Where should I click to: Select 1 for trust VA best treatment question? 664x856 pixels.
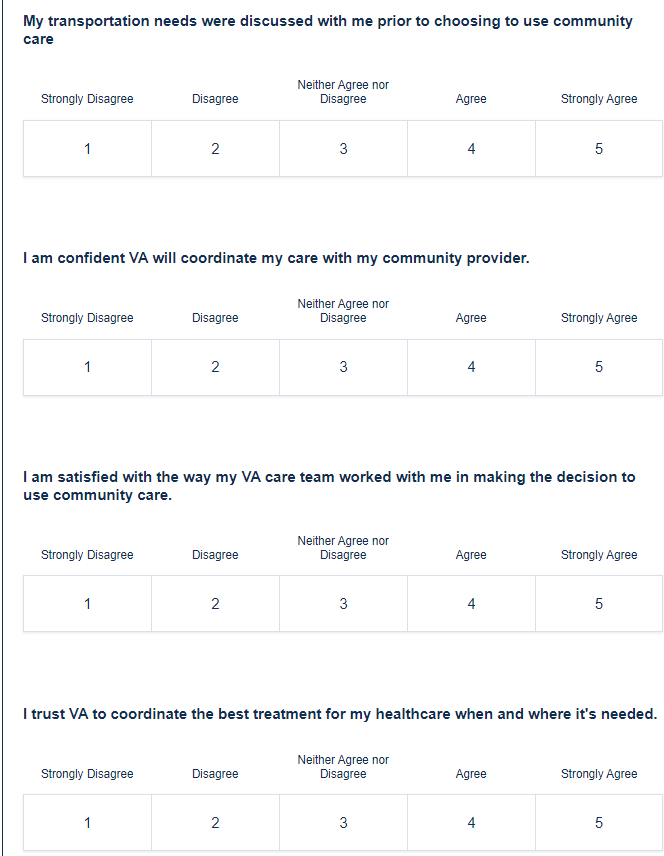pos(87,823)
